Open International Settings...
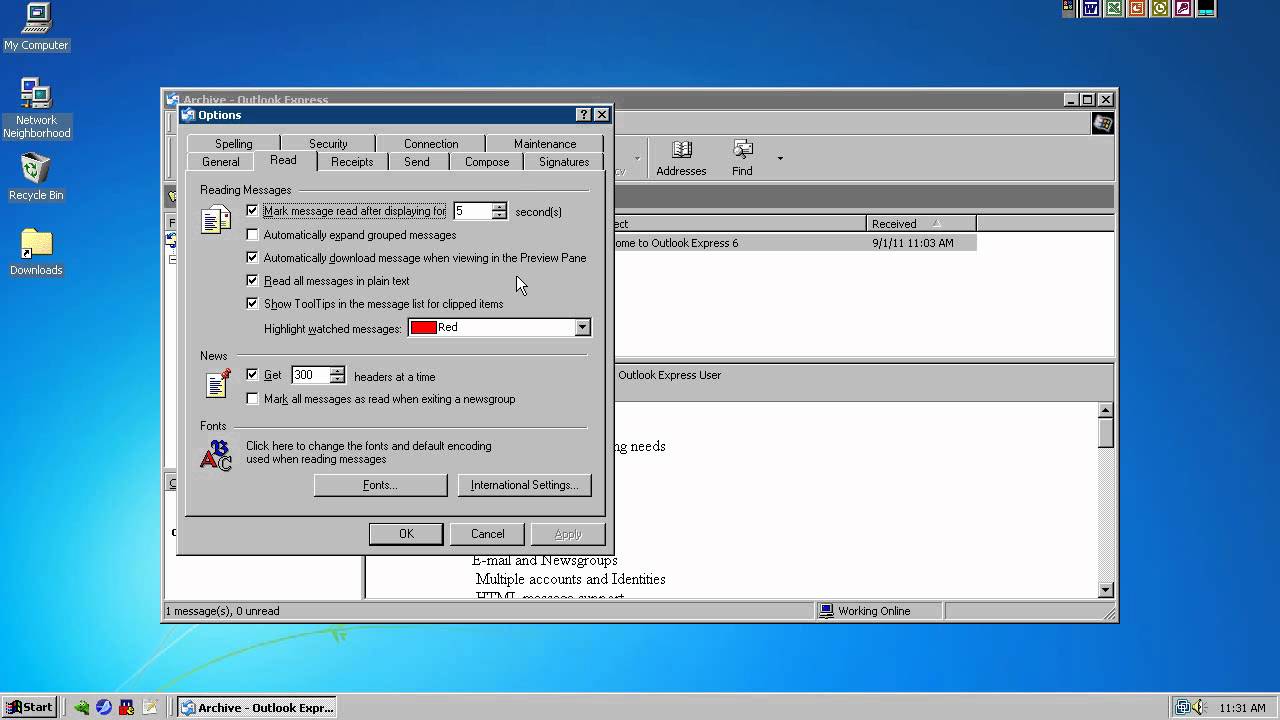 (x=525, y=485)
